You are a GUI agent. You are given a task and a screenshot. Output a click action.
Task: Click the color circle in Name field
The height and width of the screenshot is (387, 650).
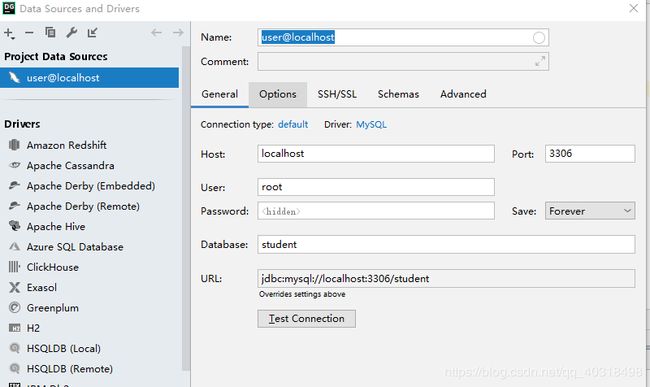[x=538, y=38]
